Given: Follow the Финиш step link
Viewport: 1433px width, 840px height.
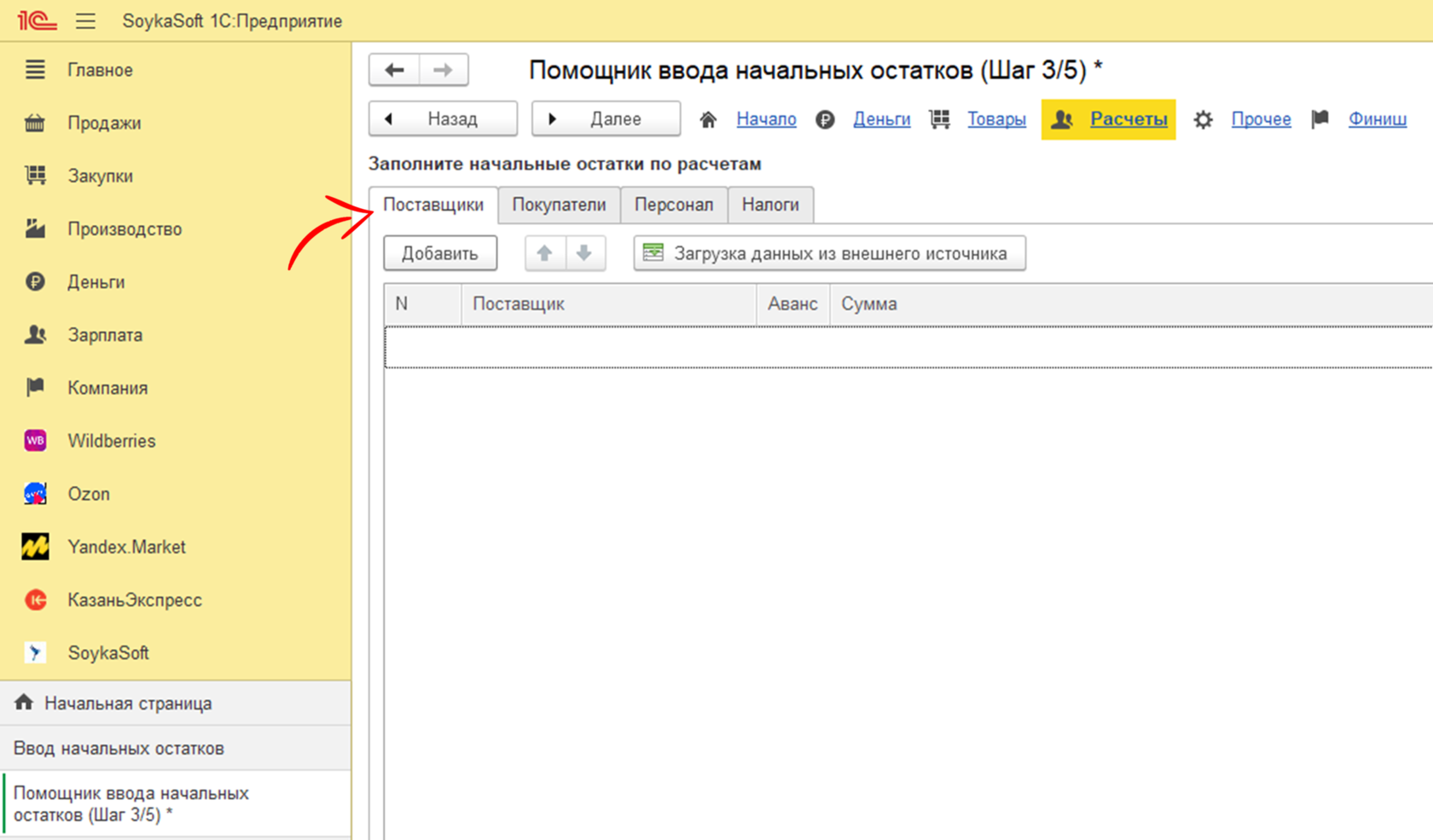Looking at the screenshot, I should 1377,119.
